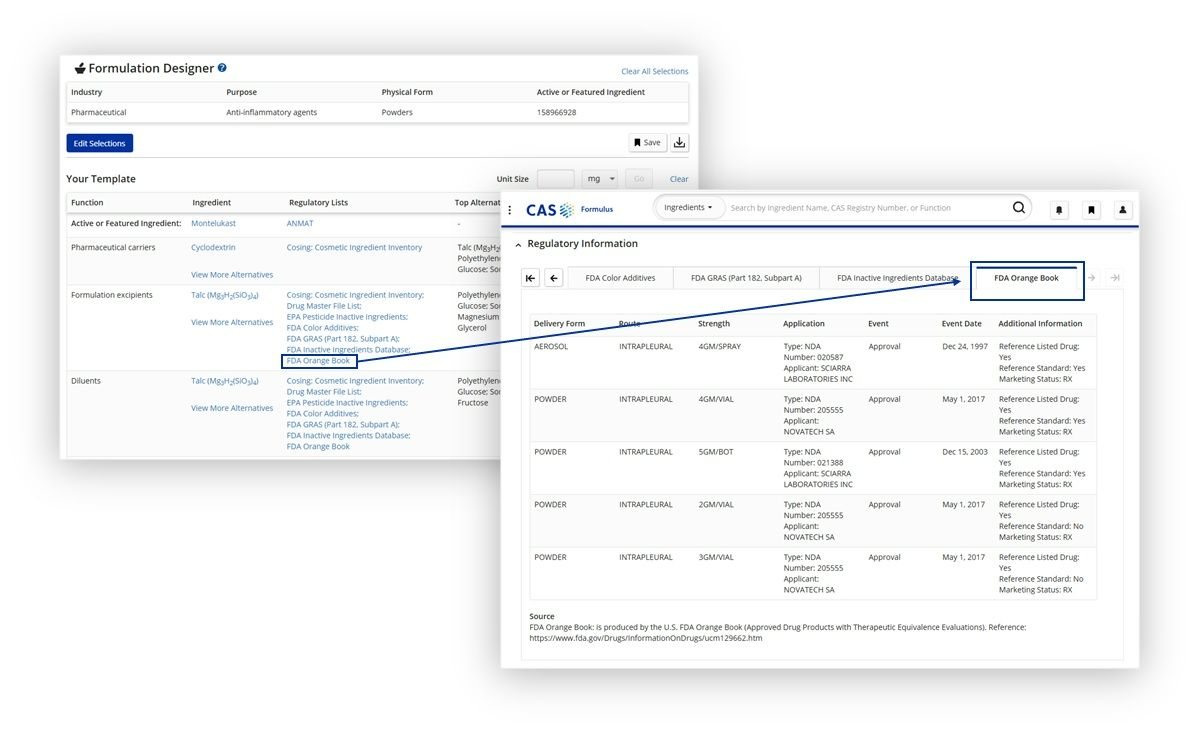Open the Cyclodextrin ingredient link
The image size is (1199, 734).
[213, 248]
